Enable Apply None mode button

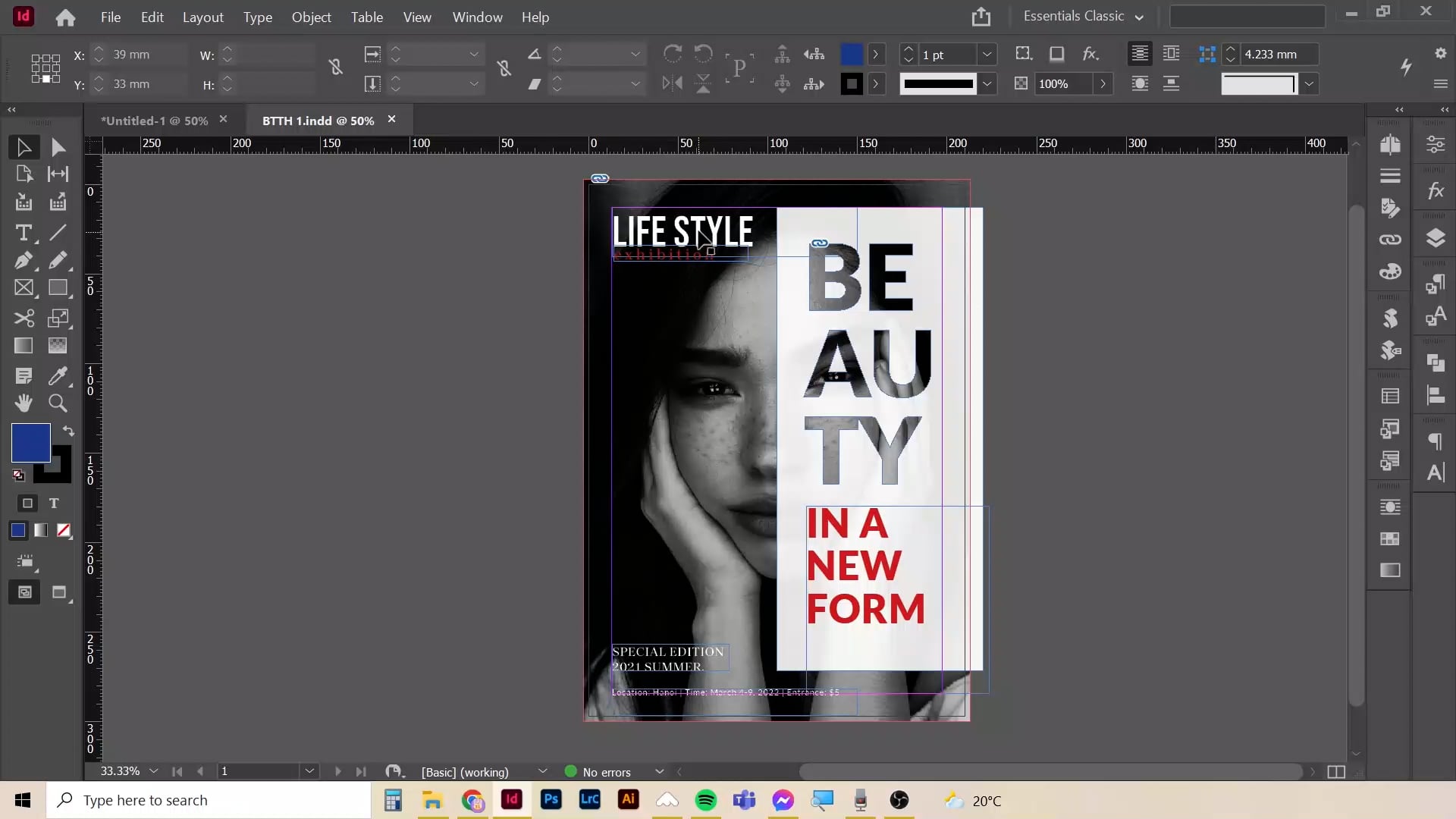pyautogui.click(x=64, y=531)
